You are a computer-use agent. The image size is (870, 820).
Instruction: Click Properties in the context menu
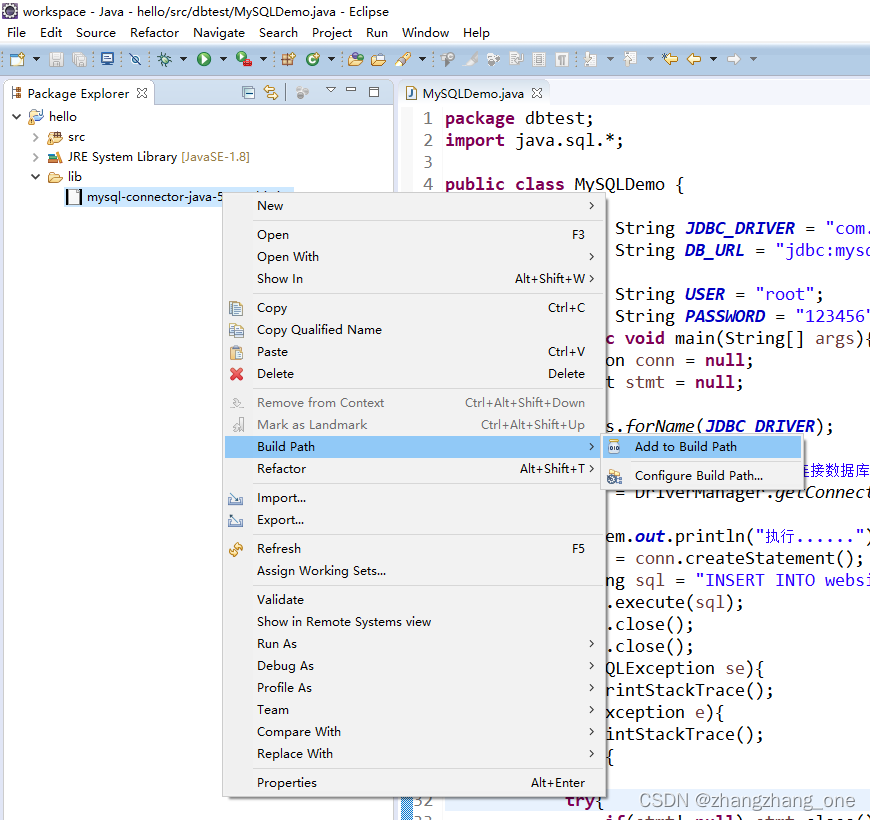pyautogui.click(x=287, y=783)
